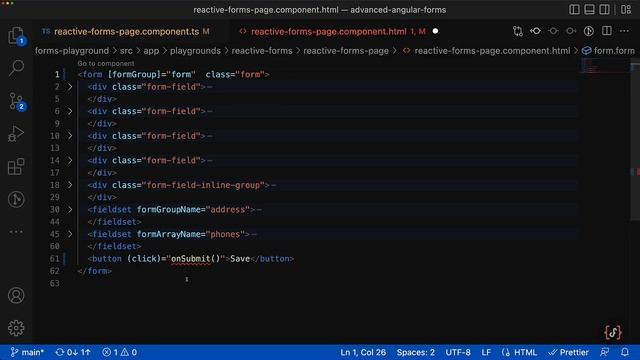Open editor More Actions ellipsis
This screenshot has width=640, height=360.
[624, 31]
